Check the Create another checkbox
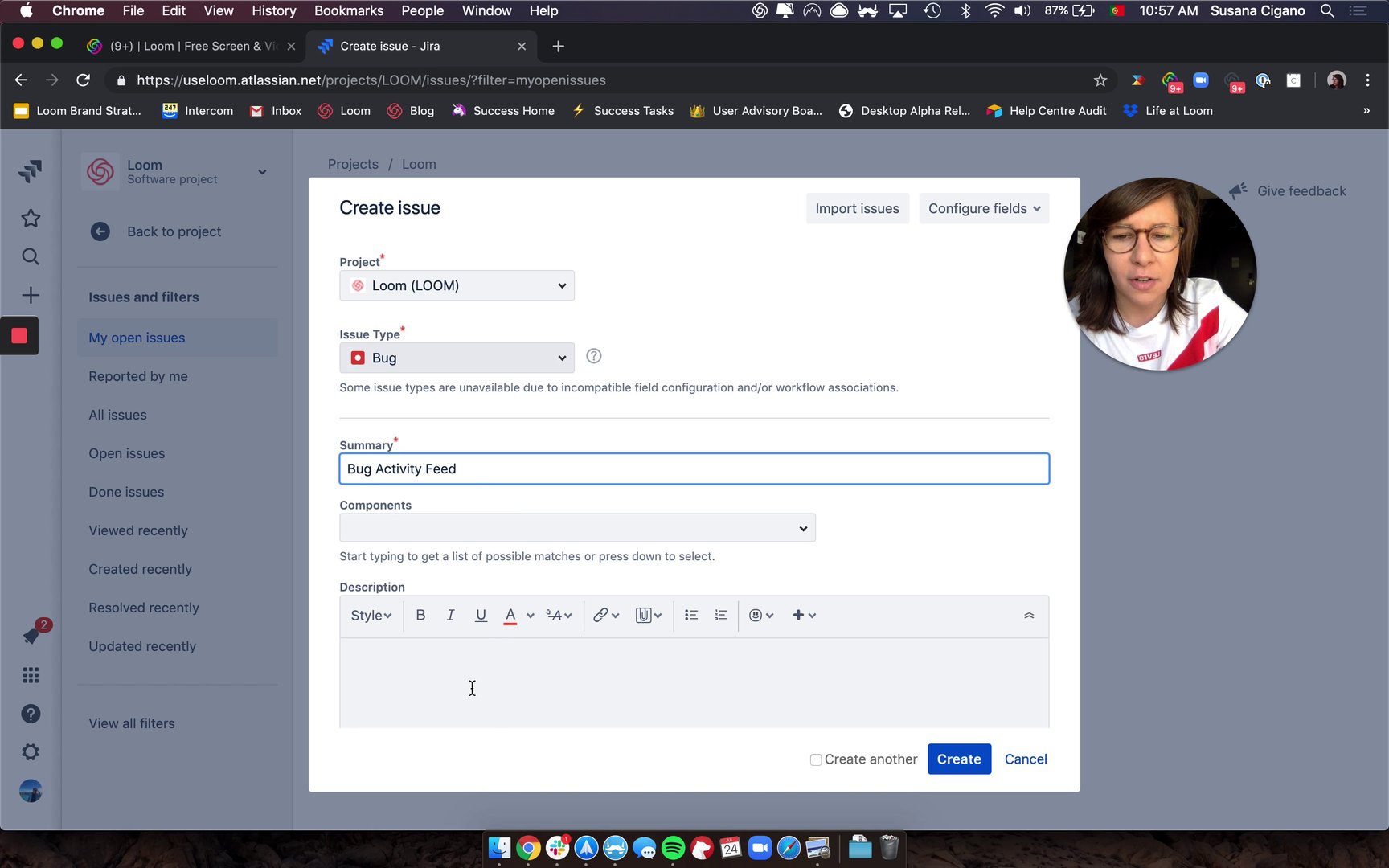This screenshot has height=868, width=1389. (816, 759)
